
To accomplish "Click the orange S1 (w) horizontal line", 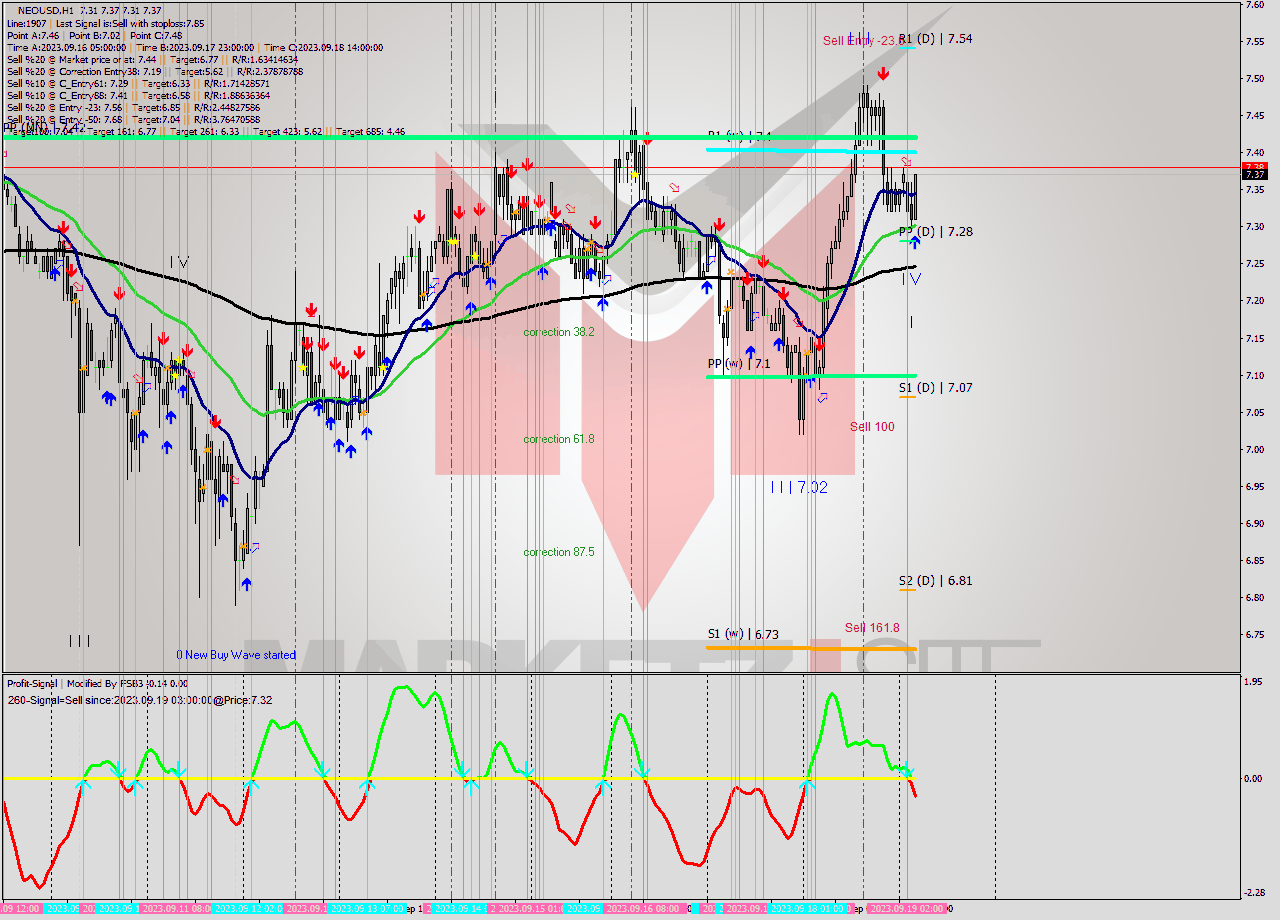I will 811,648.
